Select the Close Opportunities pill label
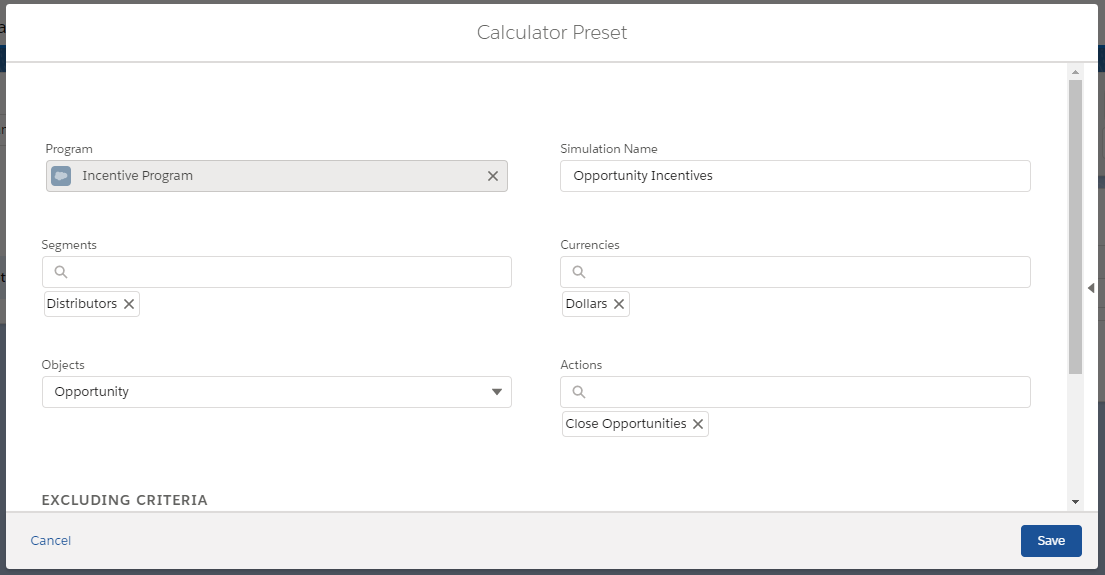Viewport: 1105px width, 575px height. [626, 423]
